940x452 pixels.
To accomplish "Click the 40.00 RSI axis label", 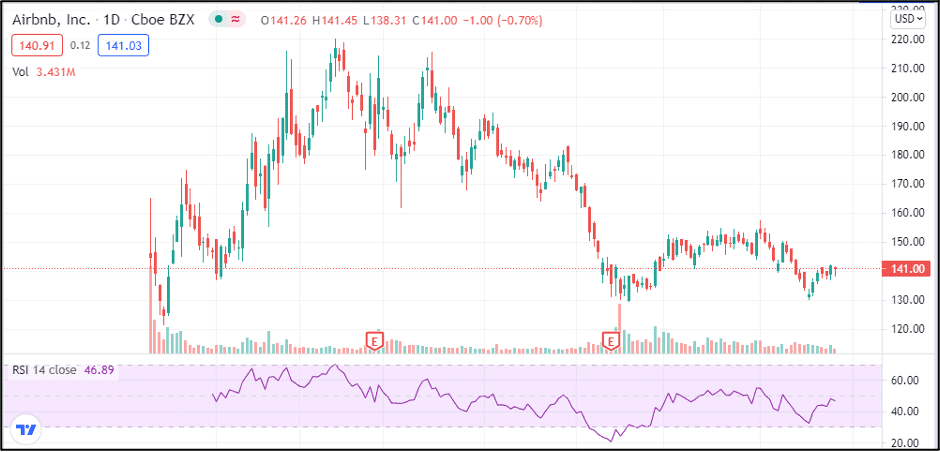I will point(905,411).
